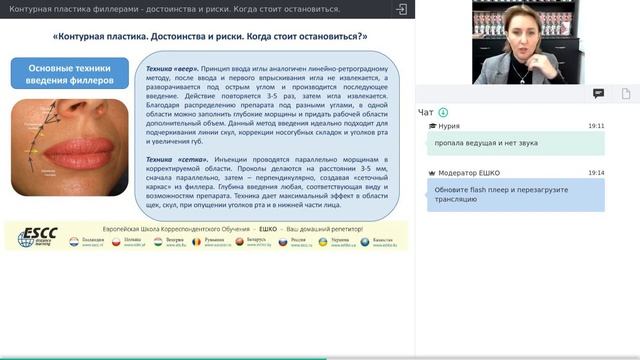Click the Венгрия flag icon
Screen dimensions: 640x360
click(158, 242)
